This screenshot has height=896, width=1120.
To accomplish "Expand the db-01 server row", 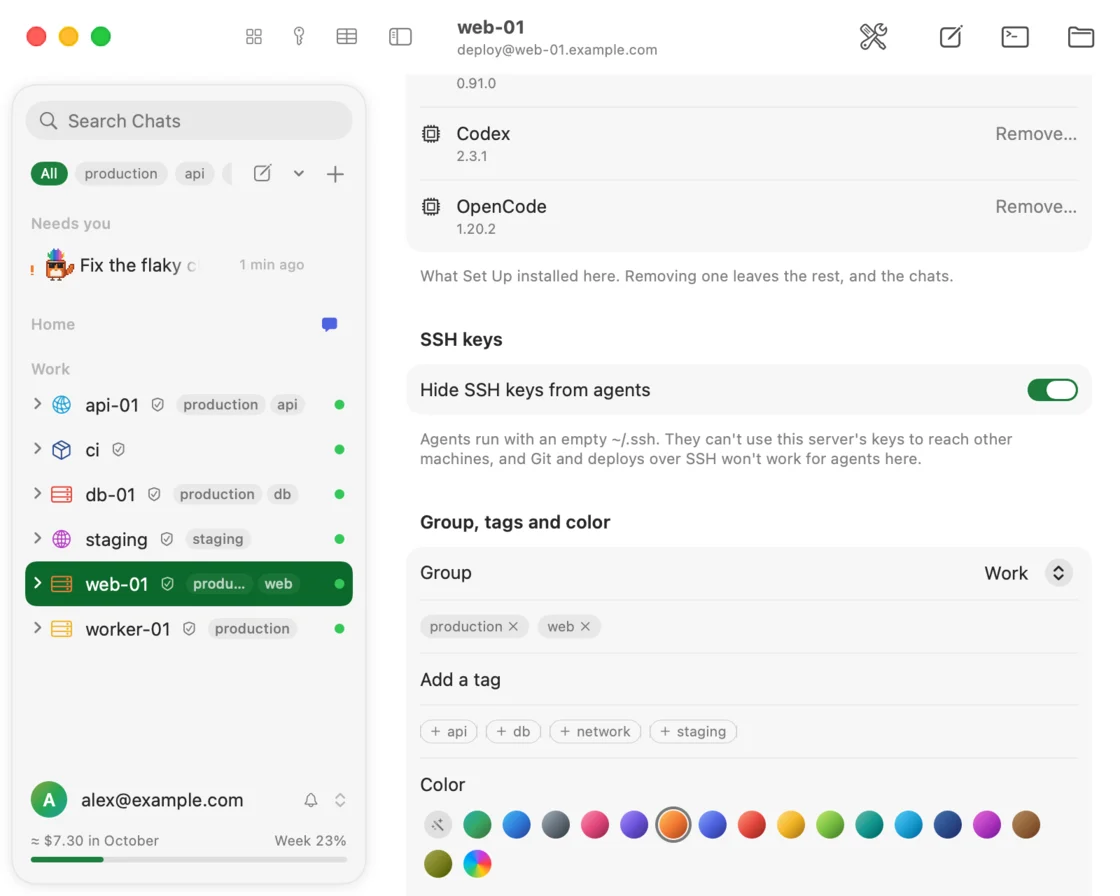I will click(x=37, y=494).
